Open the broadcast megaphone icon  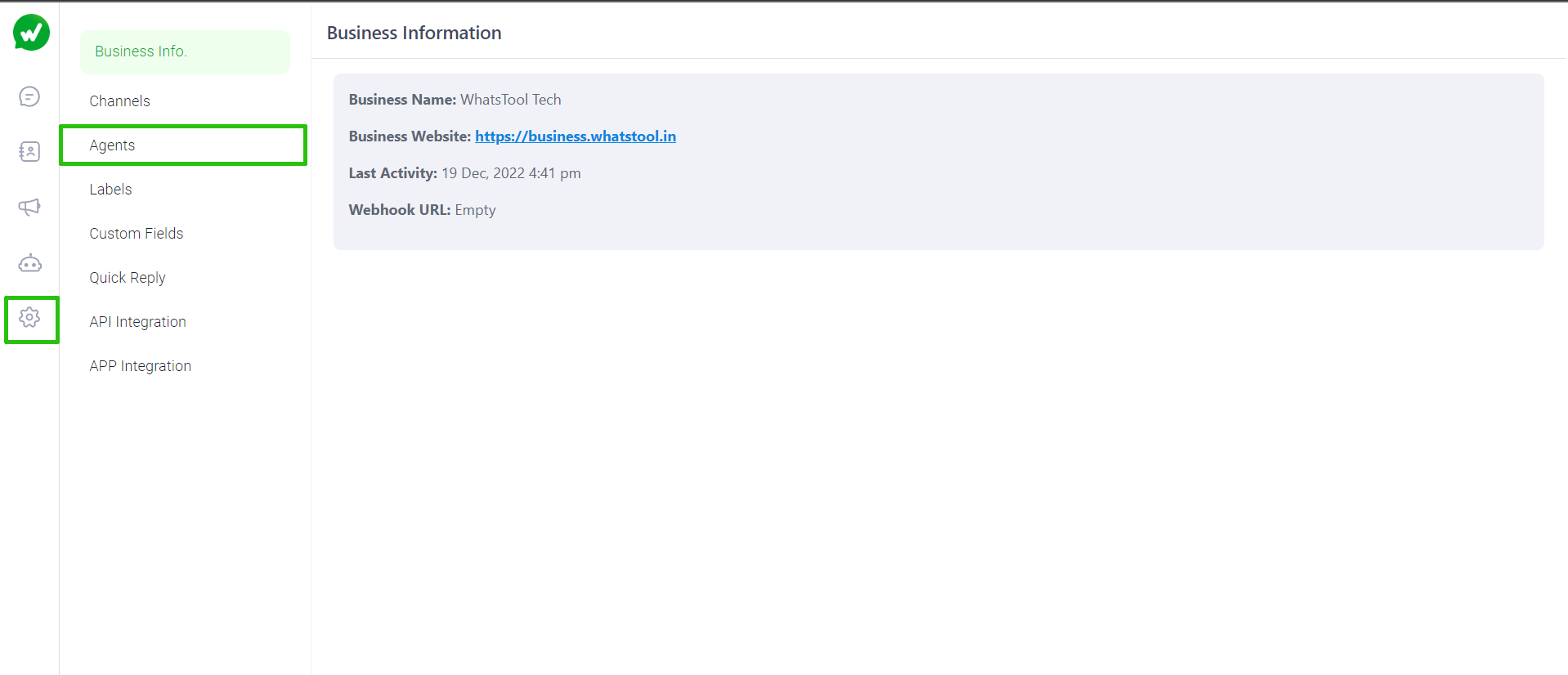pos(29,208)
